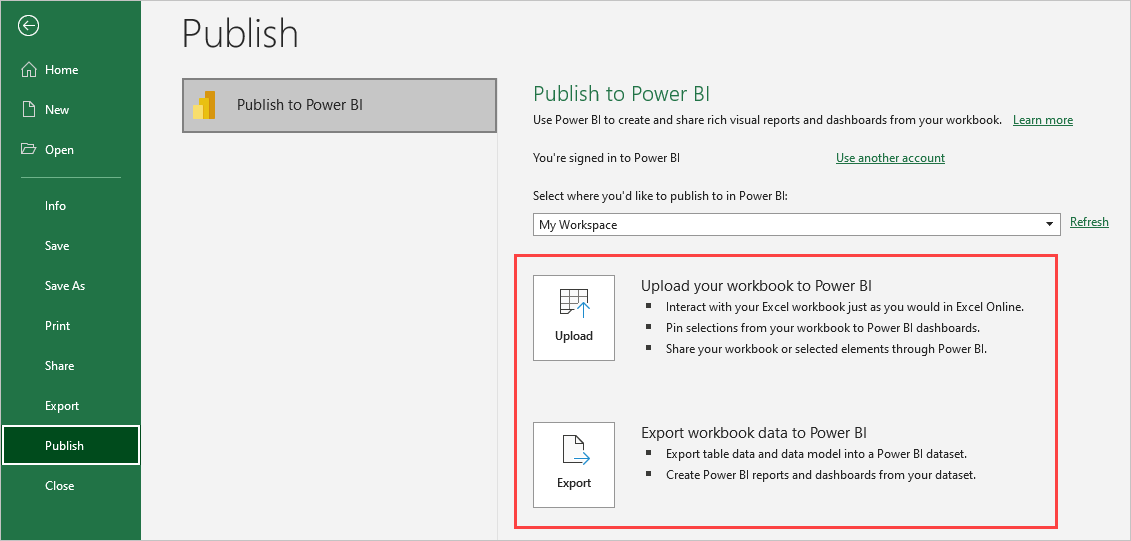Image resolution: width=1131 pixels, height=541 pixels.
Task: Click the New document icon
Action: point(29,110)
